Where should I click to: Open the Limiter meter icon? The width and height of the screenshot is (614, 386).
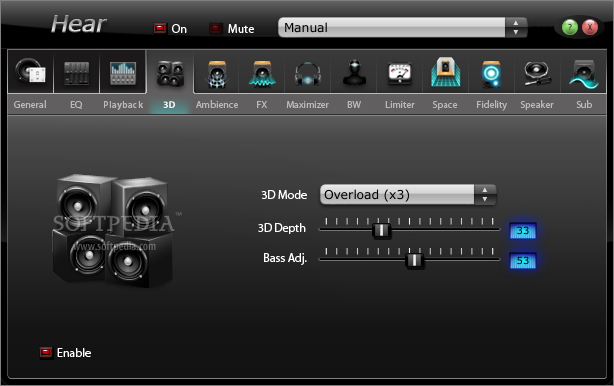[400, 74]
